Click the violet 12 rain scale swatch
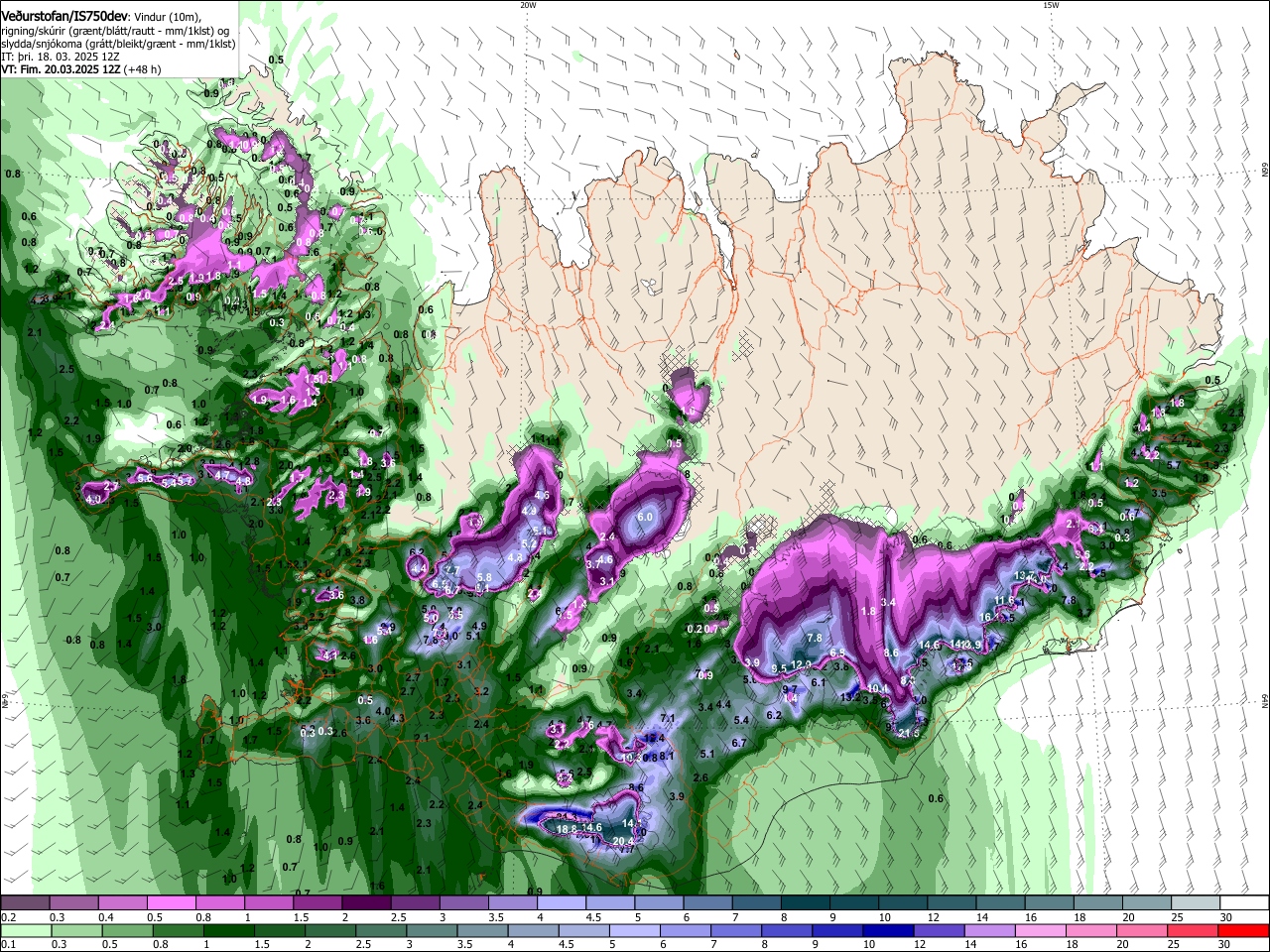The width and height of the screenshot is (1270, 952). (940, 930)
